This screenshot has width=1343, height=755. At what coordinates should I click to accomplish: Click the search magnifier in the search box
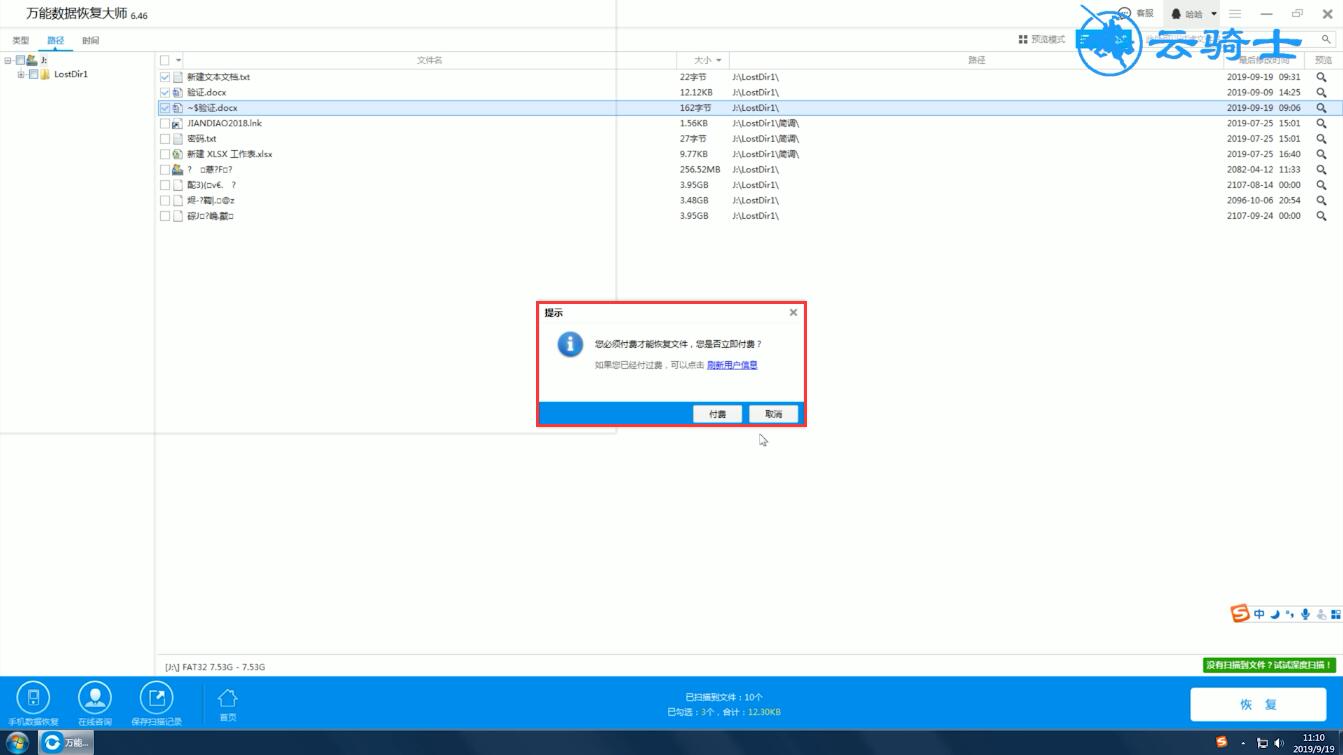coord(1326,40)
